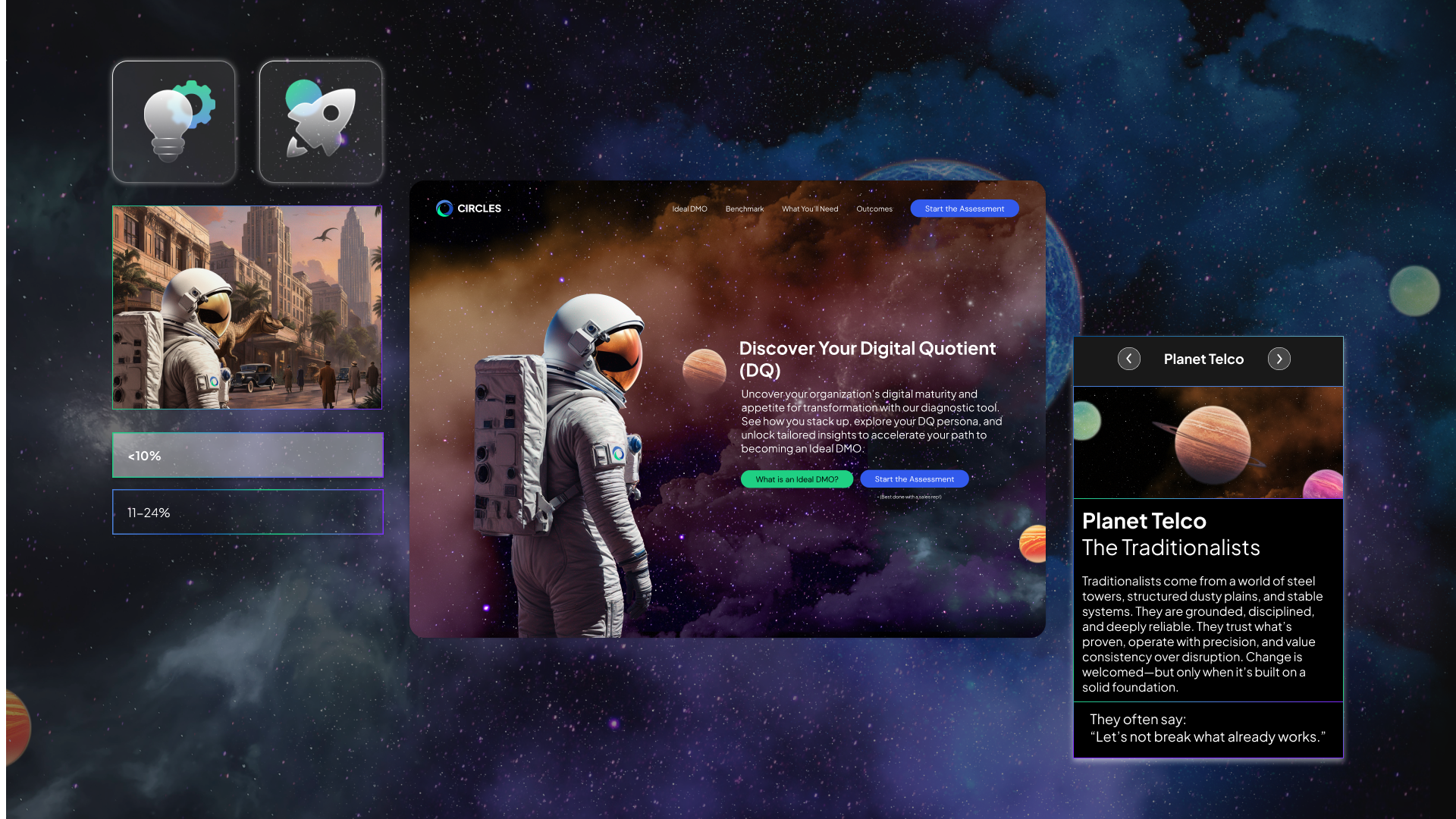
Task: Open the Benchmark nav item
Action: point(744,209)
